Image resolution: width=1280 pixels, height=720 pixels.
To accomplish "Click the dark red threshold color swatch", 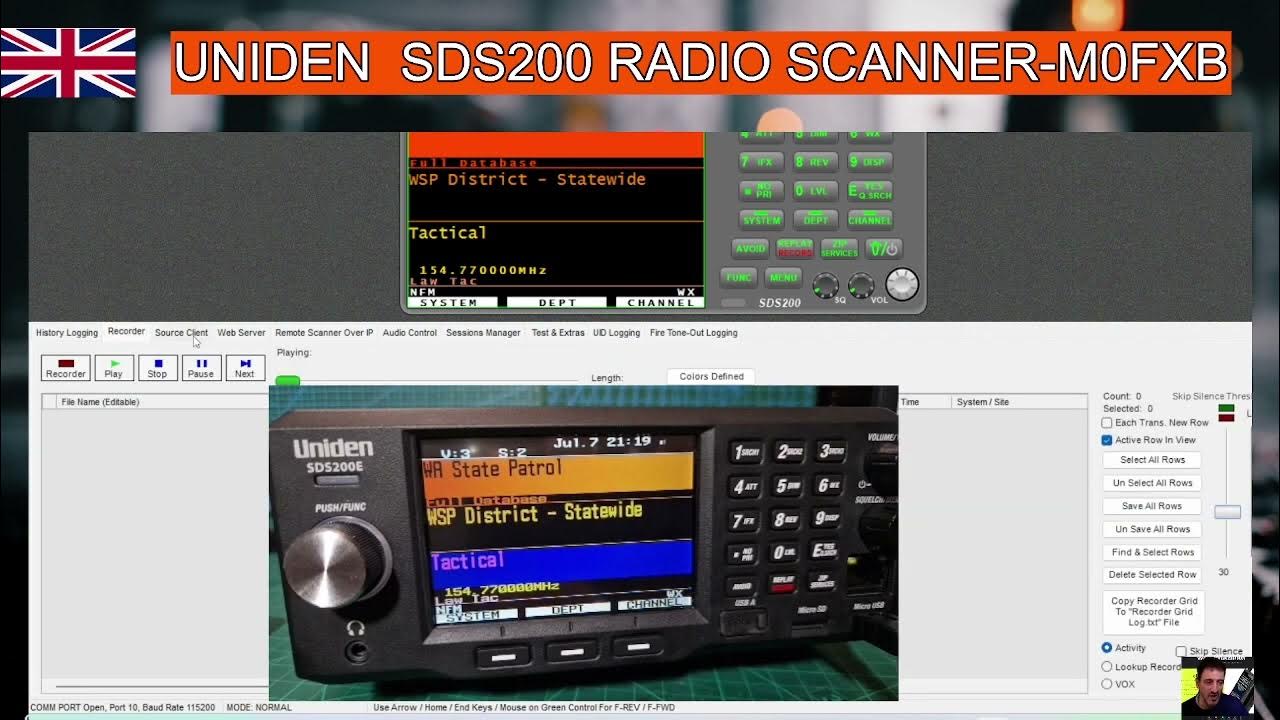I will [x=1226, y=417].
